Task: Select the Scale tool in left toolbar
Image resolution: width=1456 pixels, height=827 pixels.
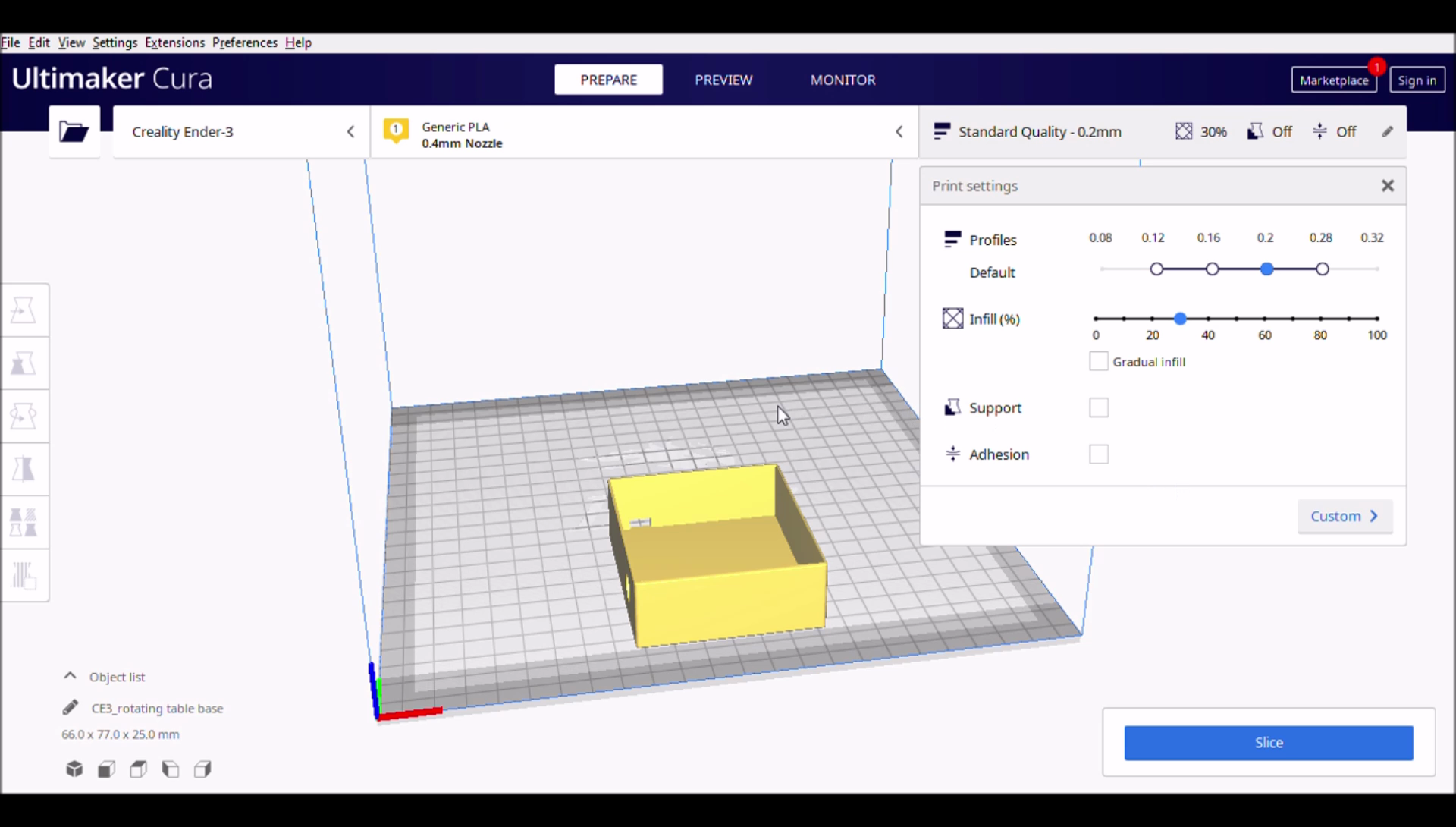Action: (x=24, y=363)
